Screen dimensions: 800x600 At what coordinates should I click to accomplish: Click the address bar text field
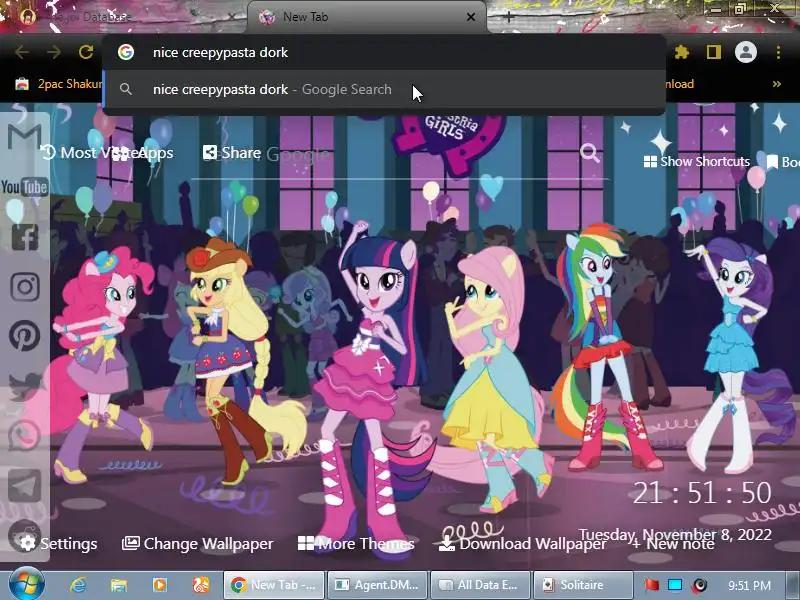coord(384,52)
